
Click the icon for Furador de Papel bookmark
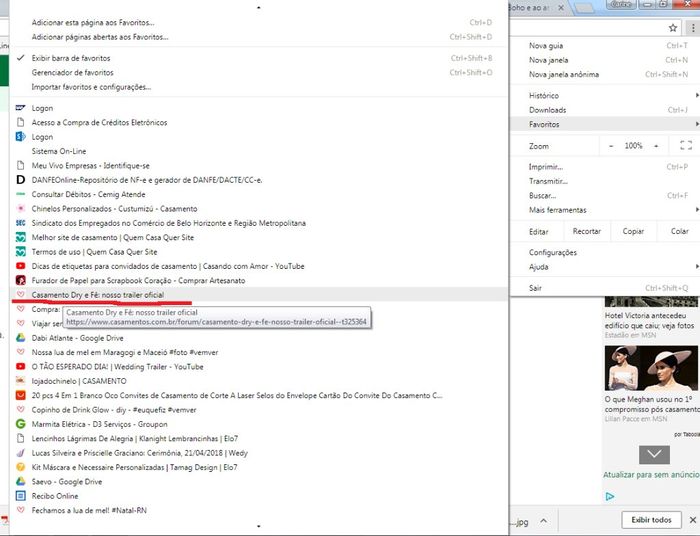click(21, 280)
